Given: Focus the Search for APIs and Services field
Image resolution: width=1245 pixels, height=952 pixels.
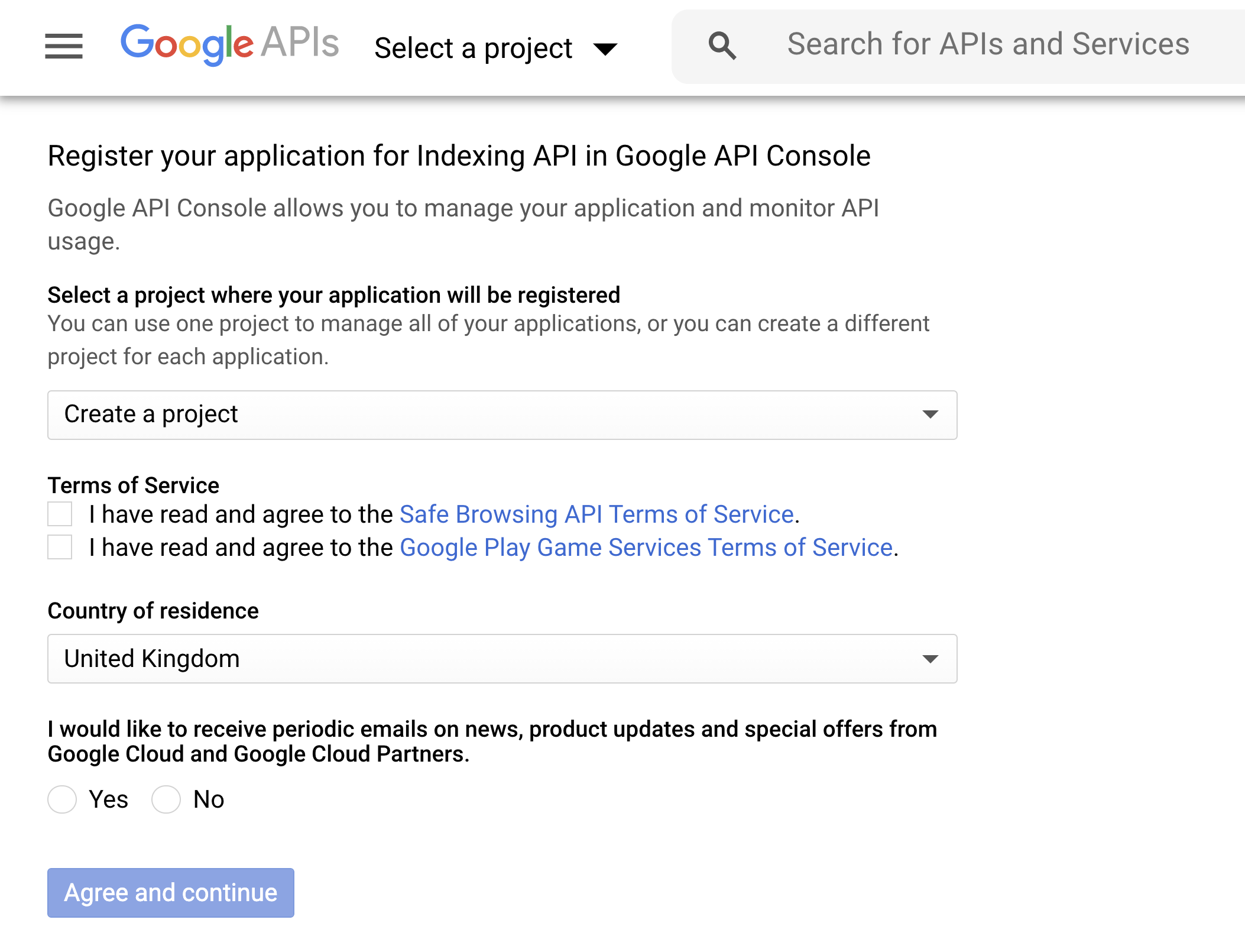Looking at the screenshot, I should [988, 44].
